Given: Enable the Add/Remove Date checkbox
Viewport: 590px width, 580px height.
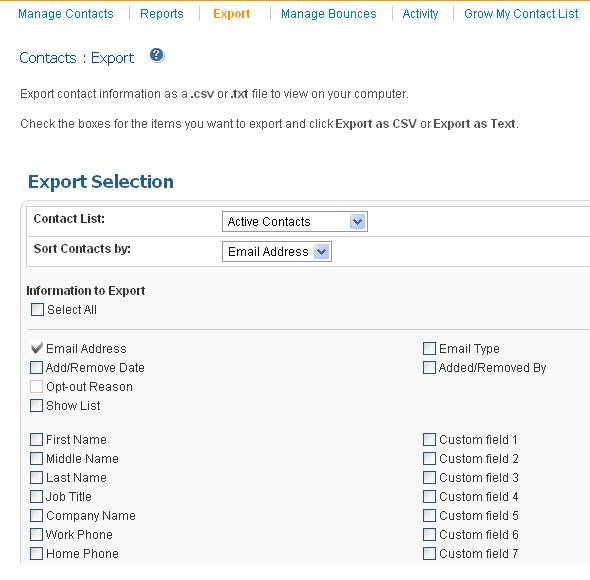Looking at the screenshot, I should coord(36,368).
